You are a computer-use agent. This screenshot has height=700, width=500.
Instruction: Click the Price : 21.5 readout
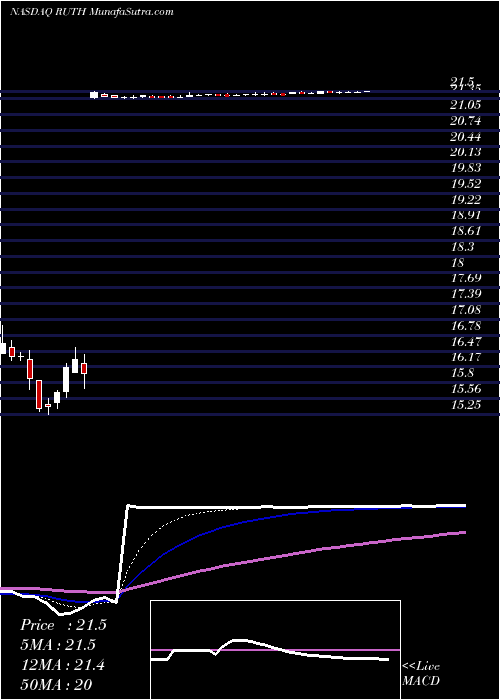coord(63,625)
